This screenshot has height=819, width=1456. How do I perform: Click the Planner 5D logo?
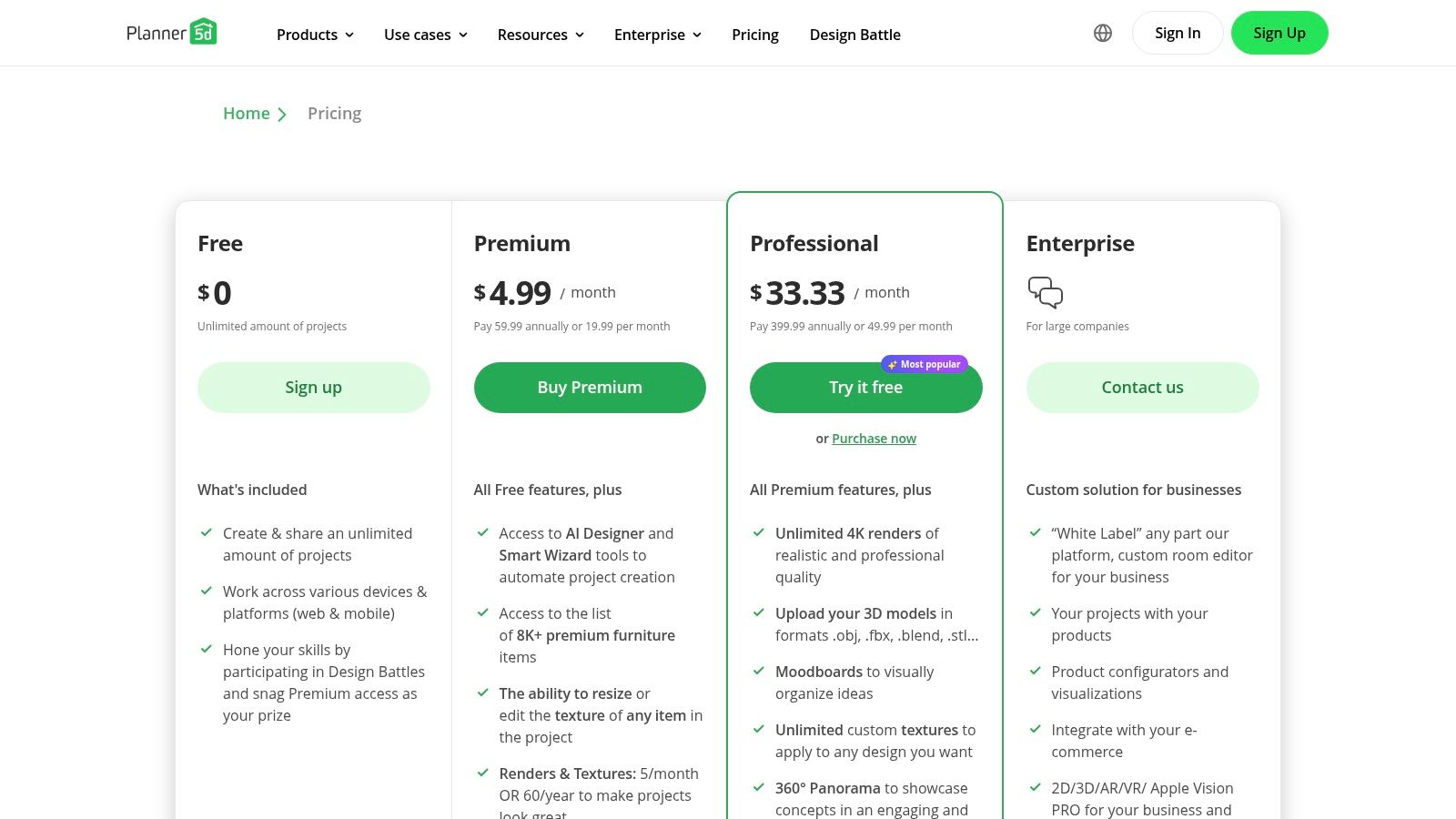tap(171, 33)
